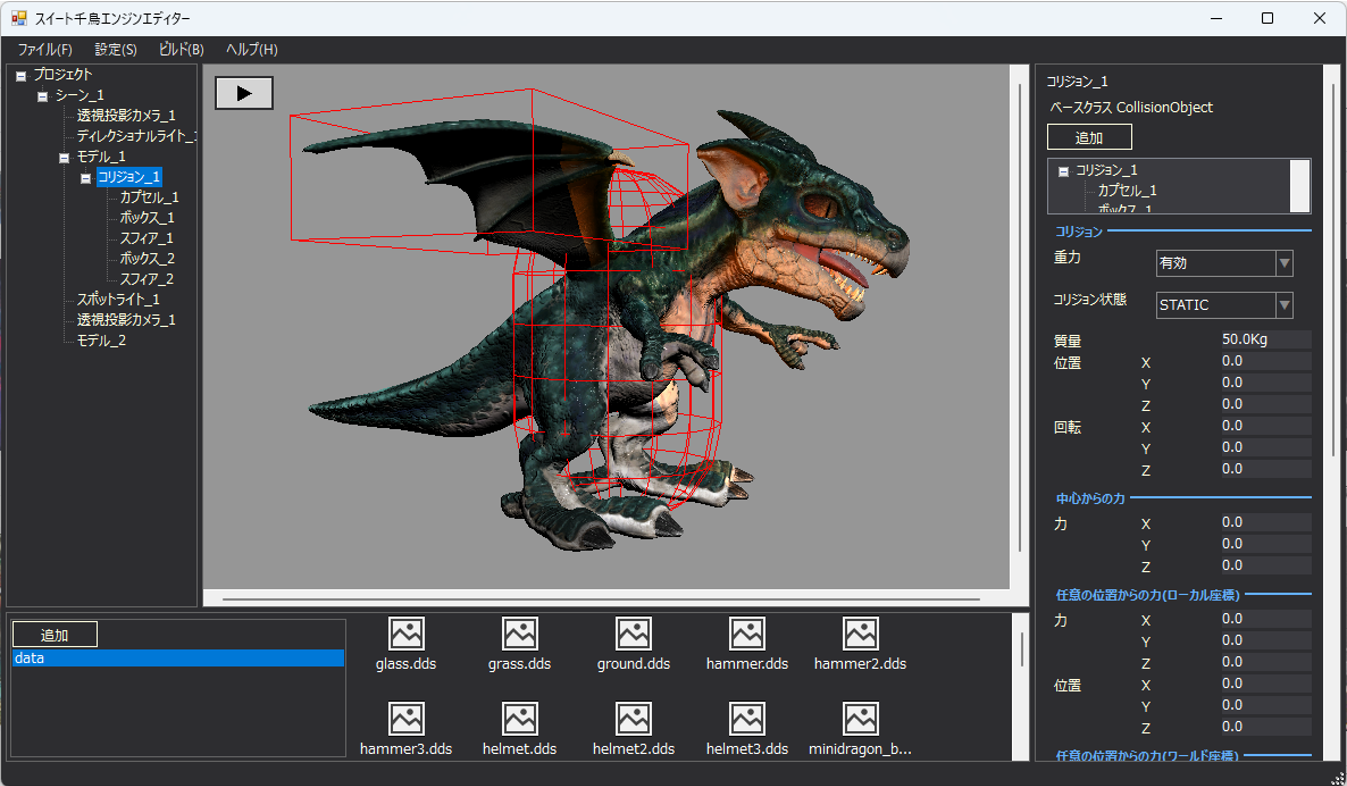Click the helmet.dds image icon

(x=520, y=718)
